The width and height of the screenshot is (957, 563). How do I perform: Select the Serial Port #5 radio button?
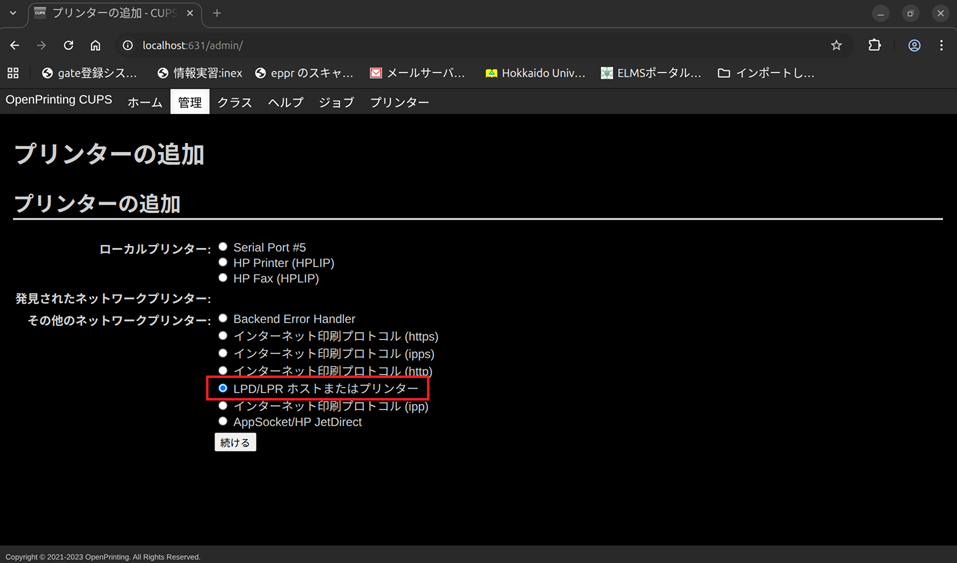(223, 247)
